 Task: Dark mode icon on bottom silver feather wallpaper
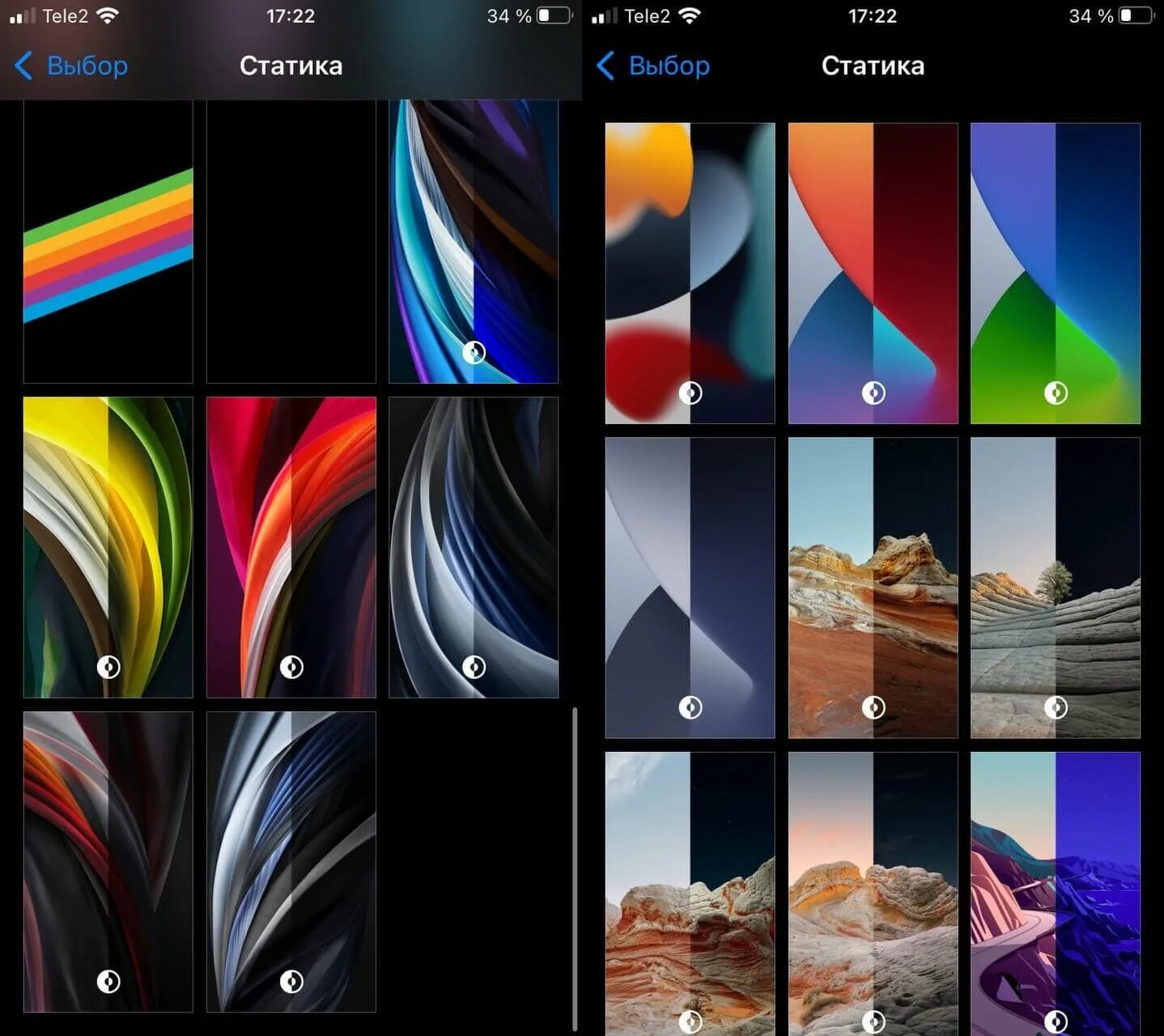[x=291, y=982]
